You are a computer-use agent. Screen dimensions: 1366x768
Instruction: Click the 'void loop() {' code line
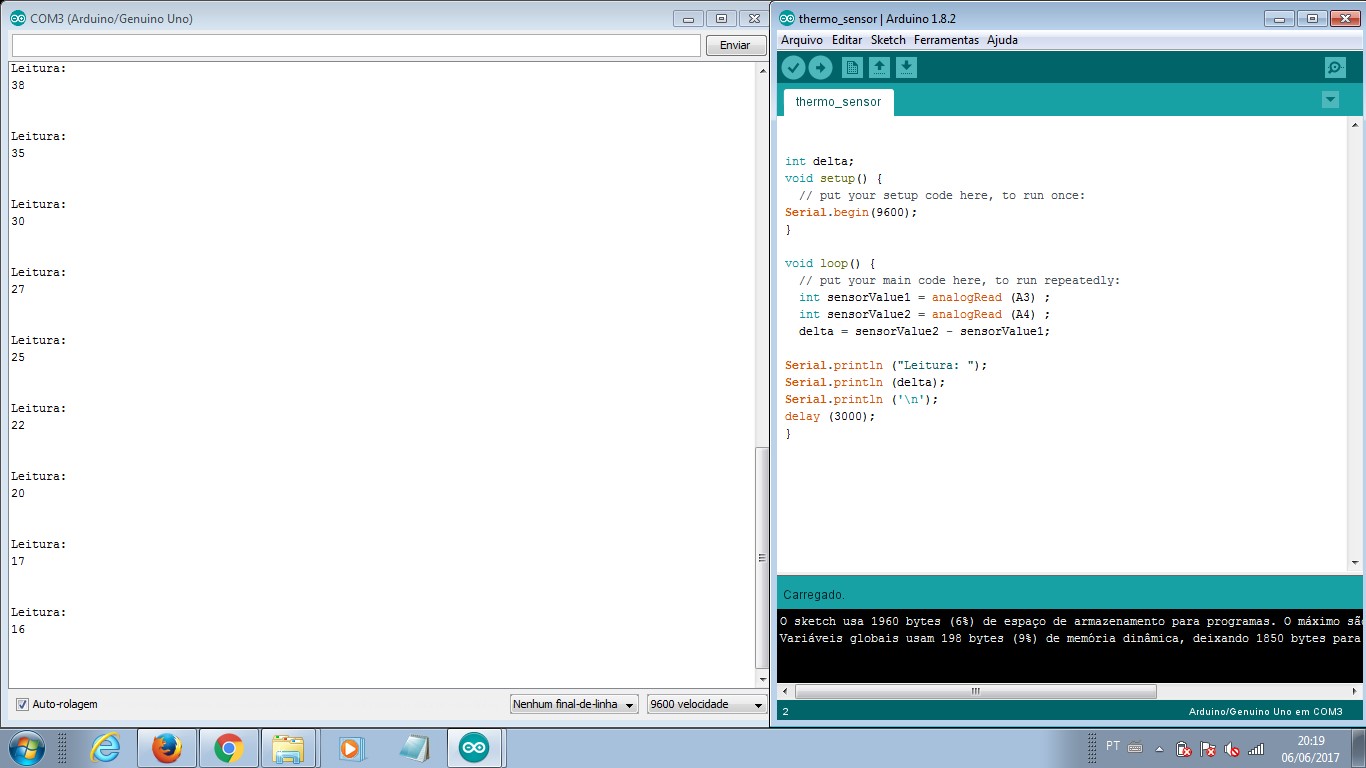pos(830,263)
